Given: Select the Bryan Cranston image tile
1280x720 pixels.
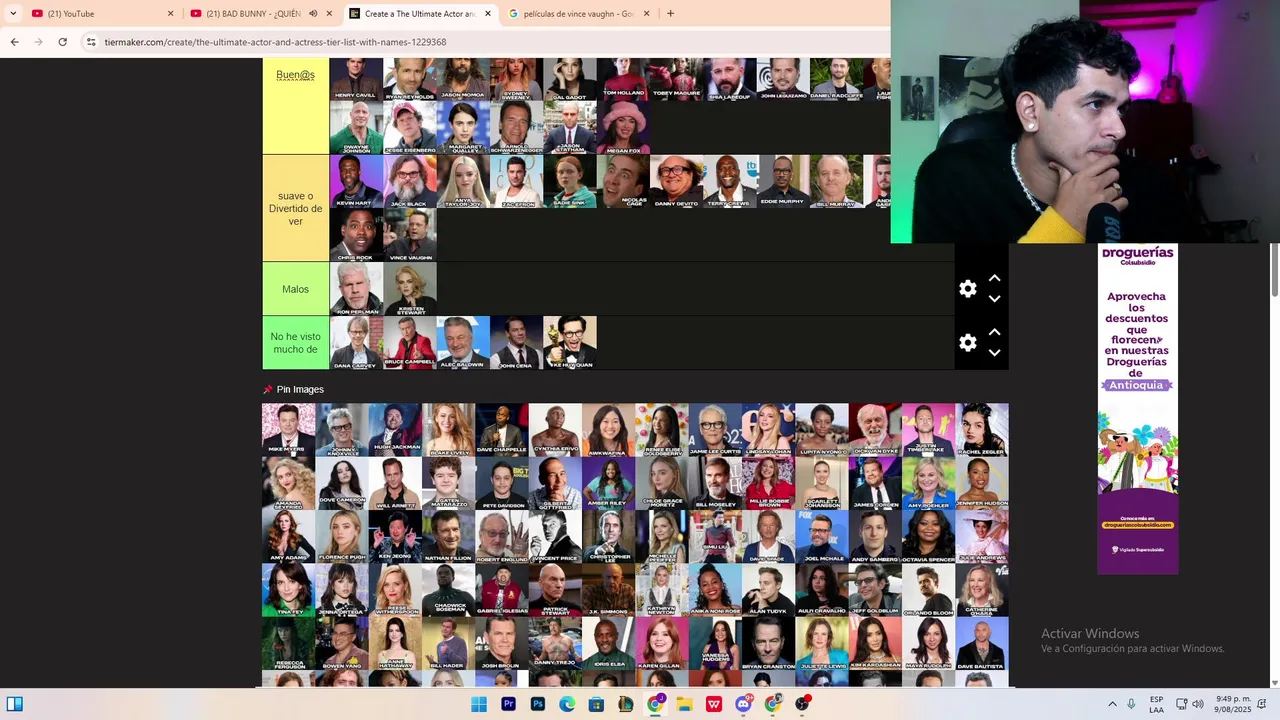Looking at the screenshot, I should coord(768,644).
